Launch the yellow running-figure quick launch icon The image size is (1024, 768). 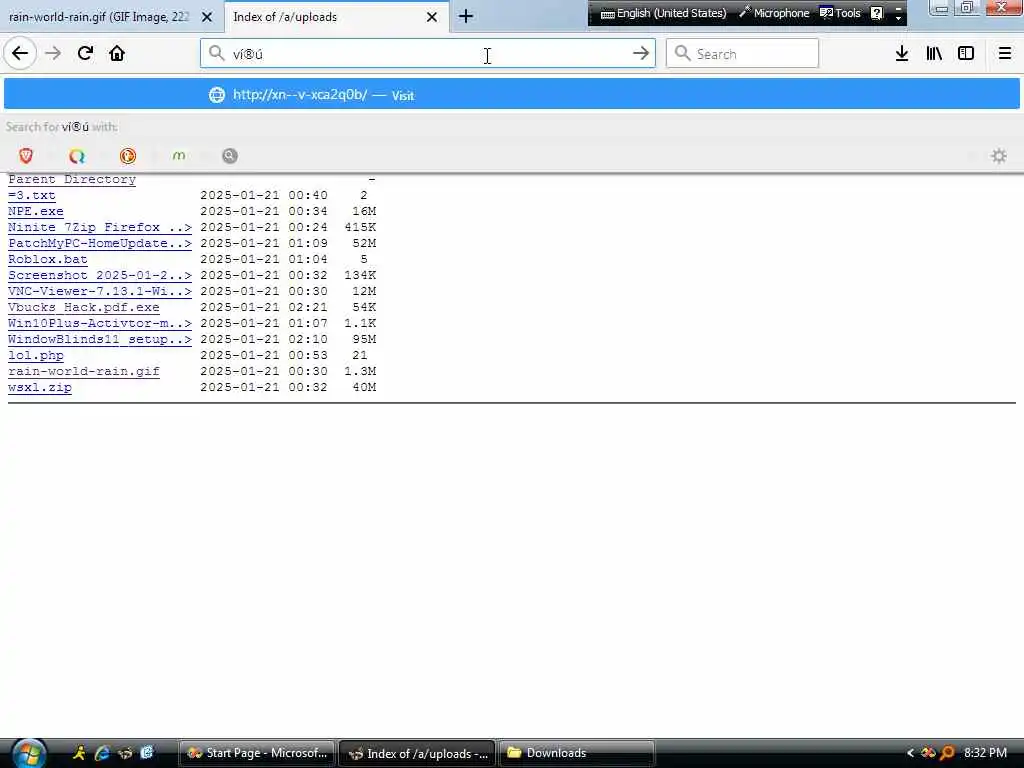[x=79, y=753]
